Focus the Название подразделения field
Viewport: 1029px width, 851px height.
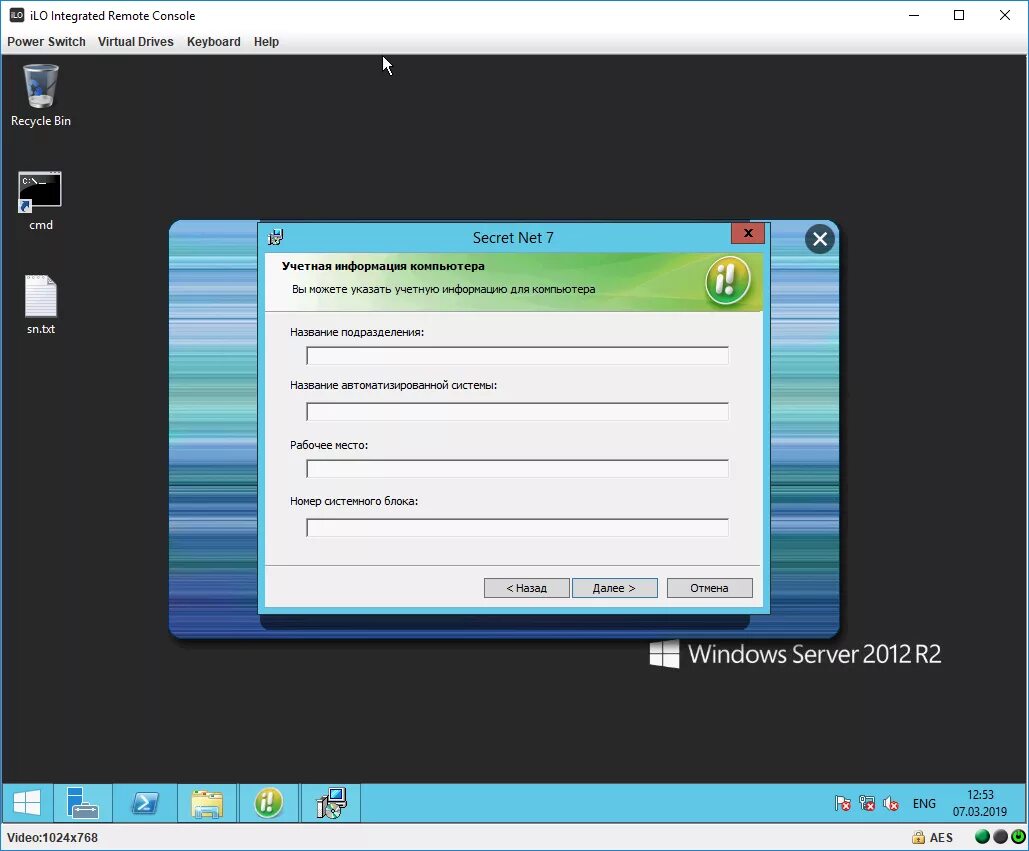(517, 356)
